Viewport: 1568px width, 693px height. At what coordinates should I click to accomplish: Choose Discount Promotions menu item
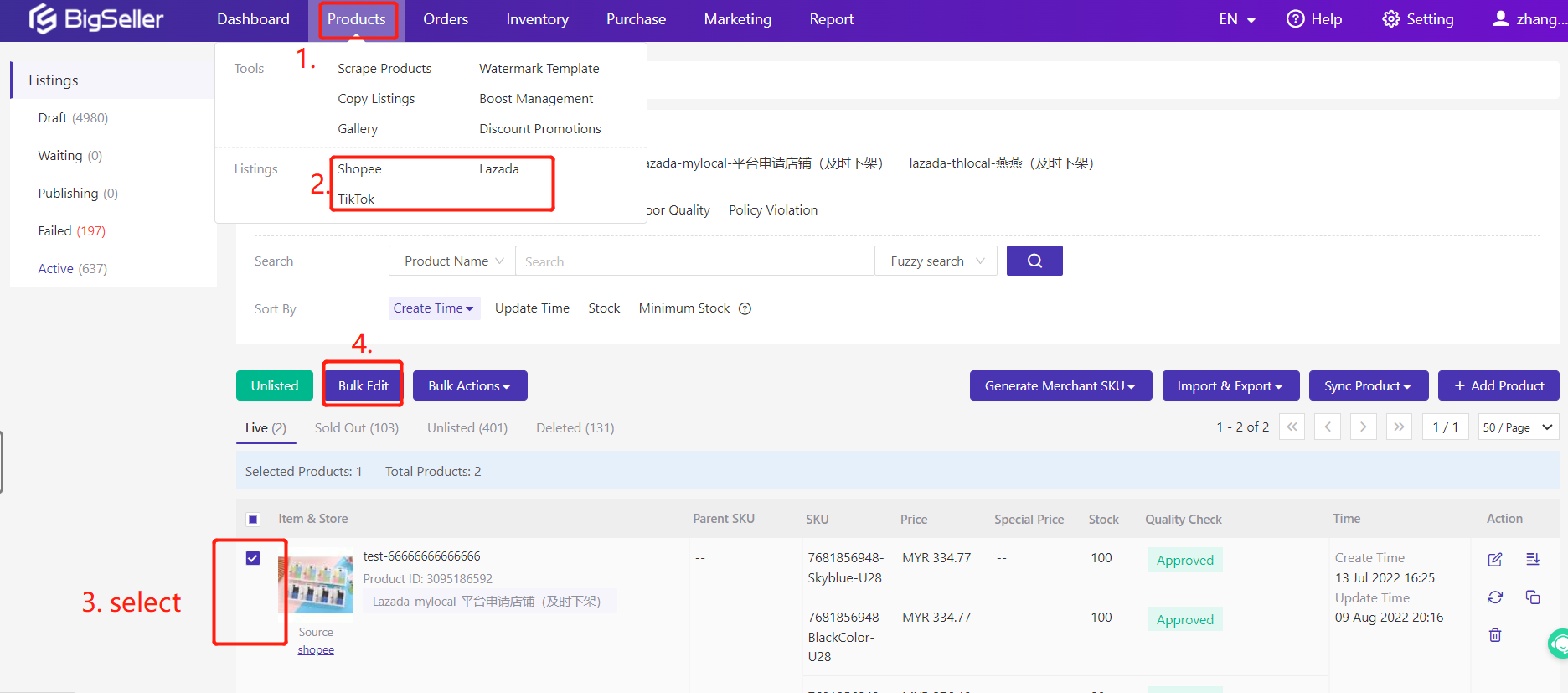[540, 129]
